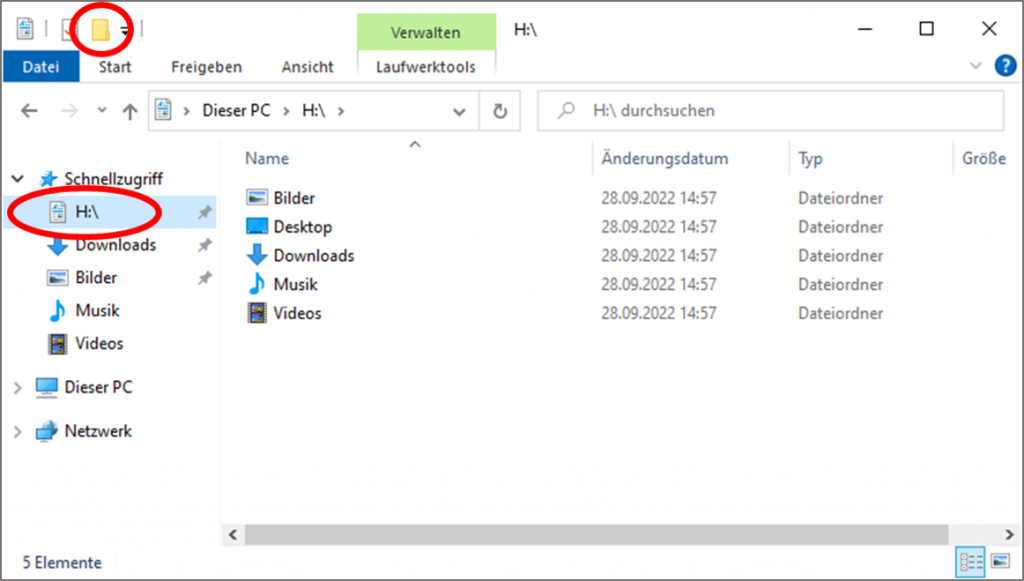
Task: Click the new folder icon in title bar
Action: click(100, 31)
